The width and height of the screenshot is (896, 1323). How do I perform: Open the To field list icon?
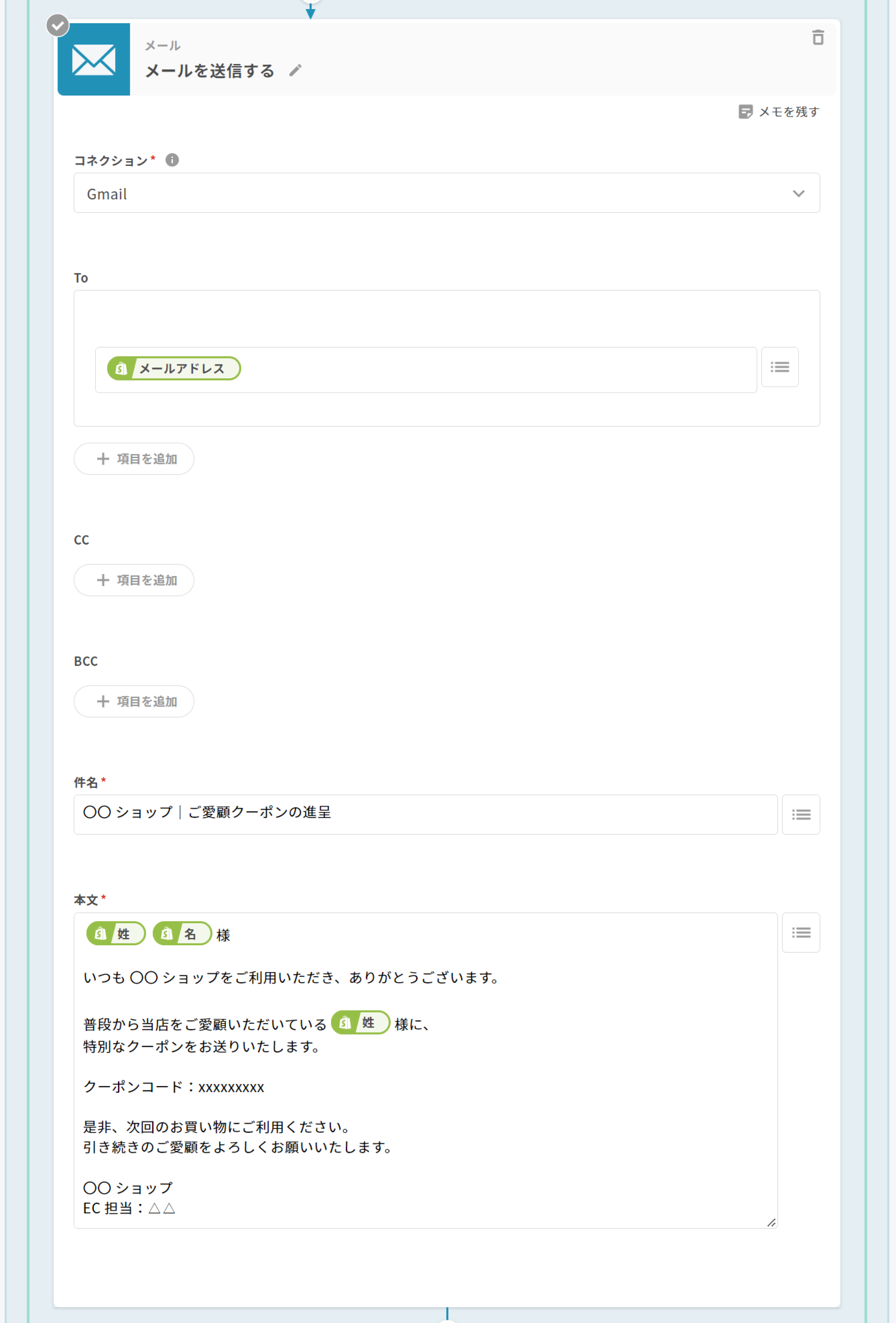779,367
